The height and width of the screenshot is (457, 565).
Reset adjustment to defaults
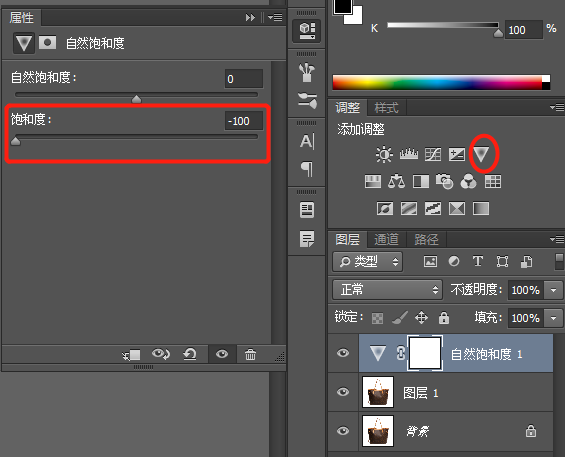tap(190, 354)
